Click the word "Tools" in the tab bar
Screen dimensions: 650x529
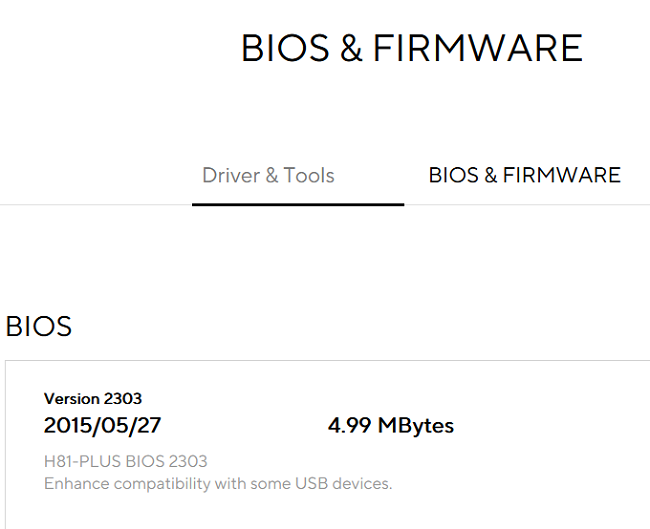pos(309,176)
